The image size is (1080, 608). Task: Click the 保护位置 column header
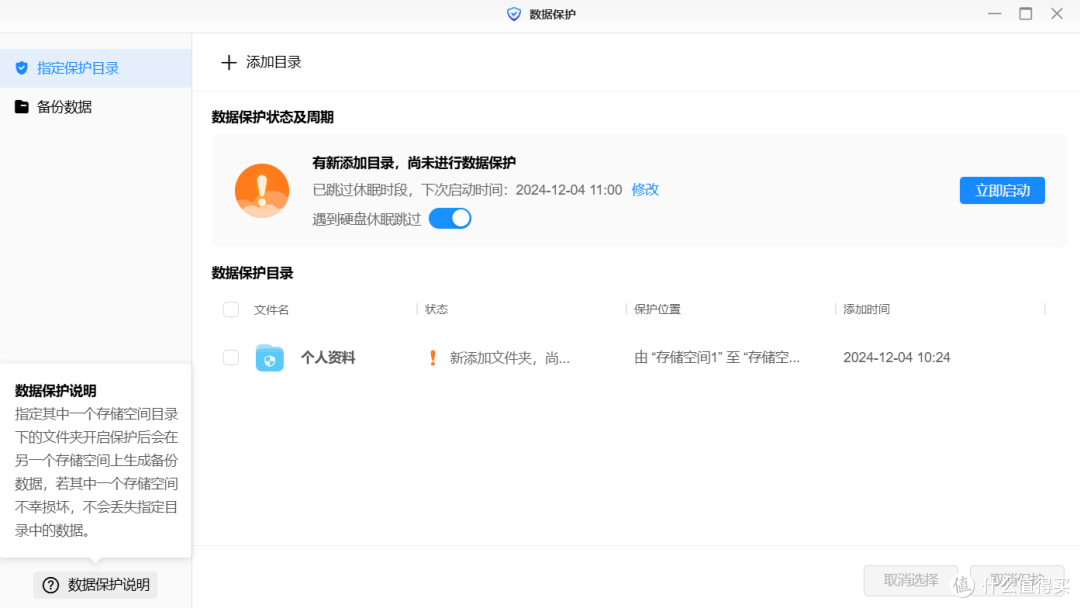click(657, 309)
